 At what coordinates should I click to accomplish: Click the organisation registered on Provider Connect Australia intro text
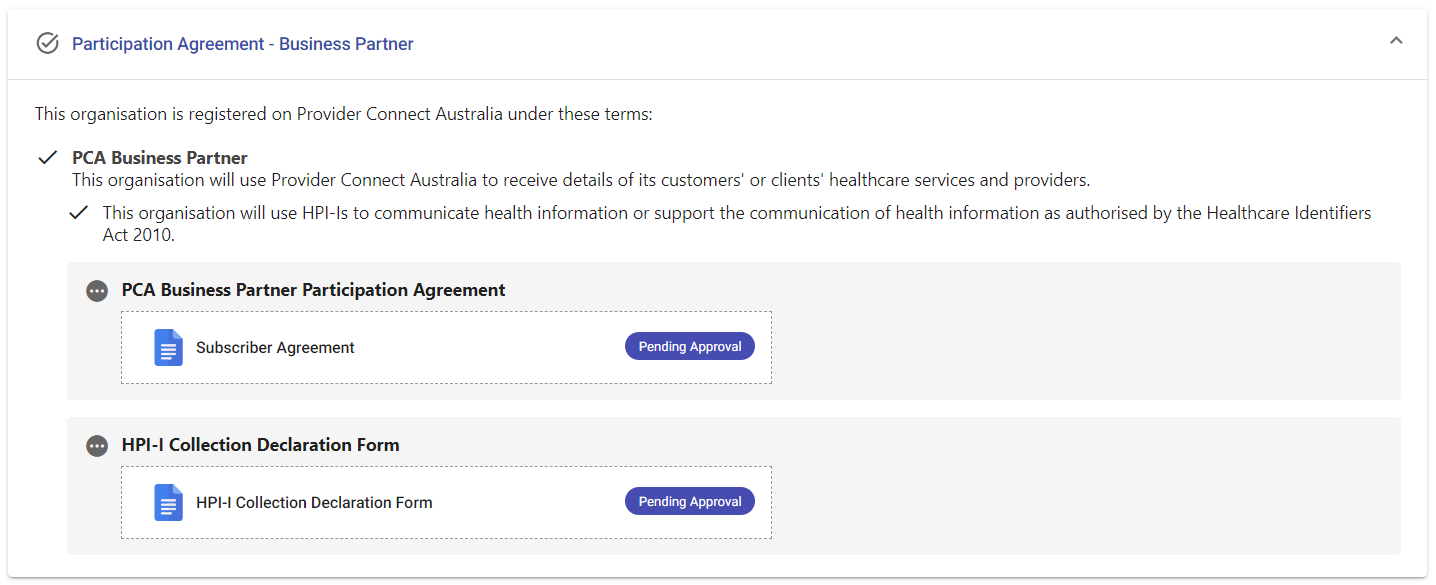(x=343, y=114)
